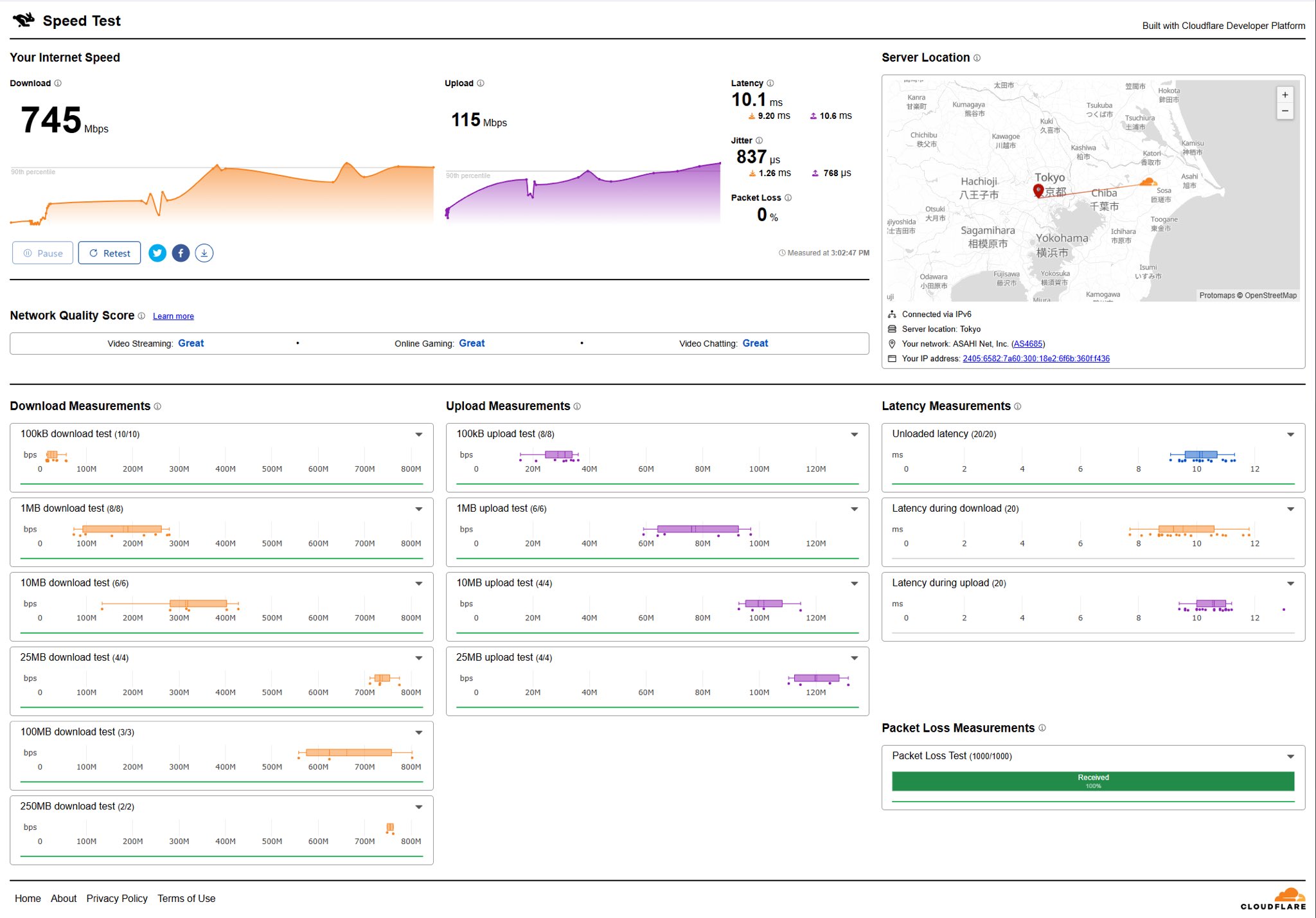Click the info icon next to Latency
1316x918 pixels.
coord(770,84)
